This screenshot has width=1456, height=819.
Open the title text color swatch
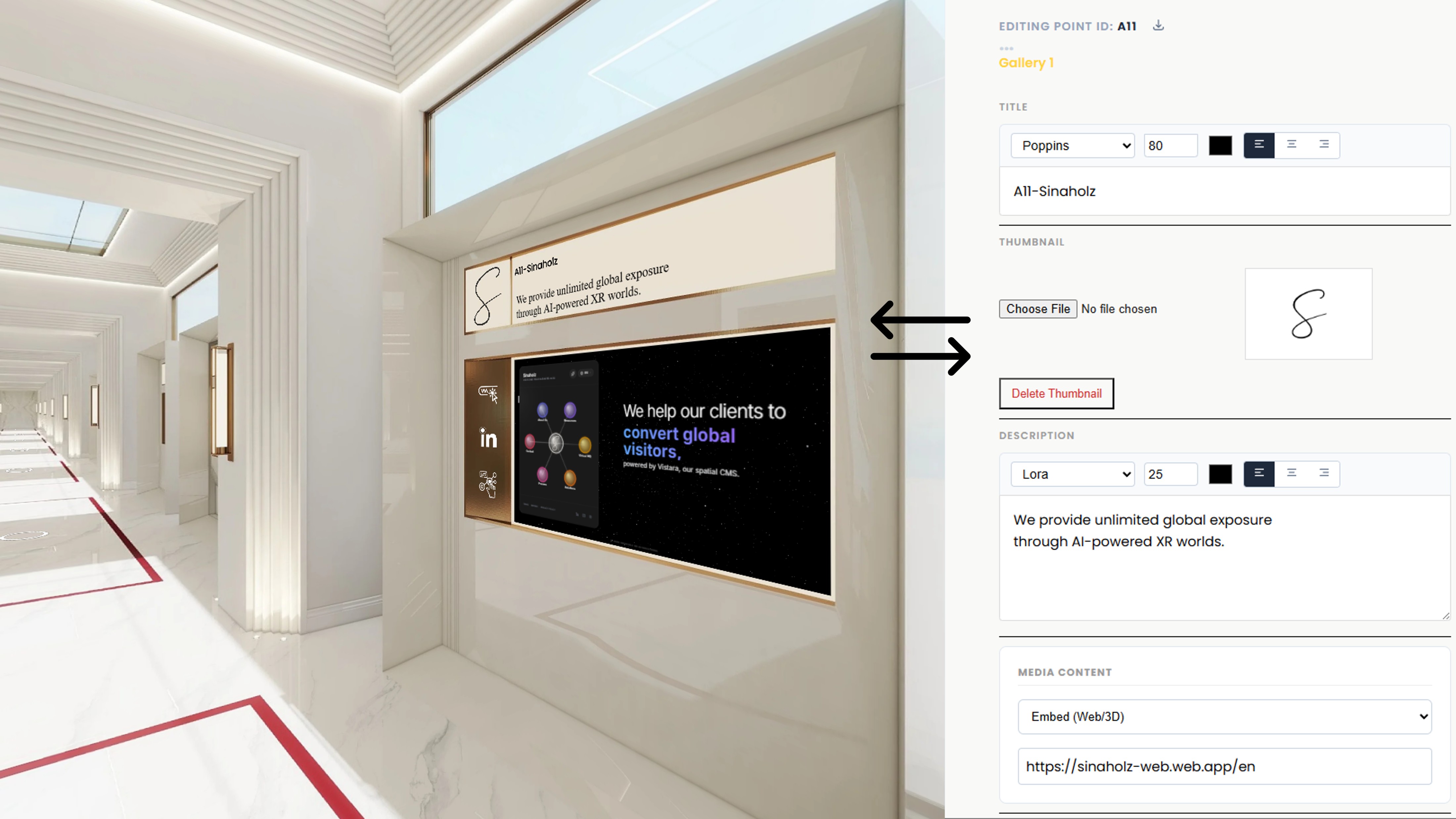(1220, 146)
